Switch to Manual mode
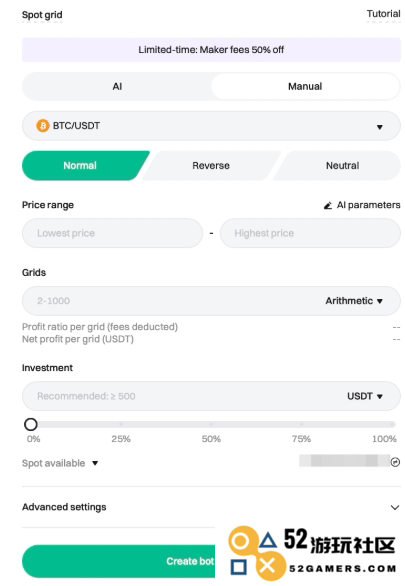 click(305, 87)
